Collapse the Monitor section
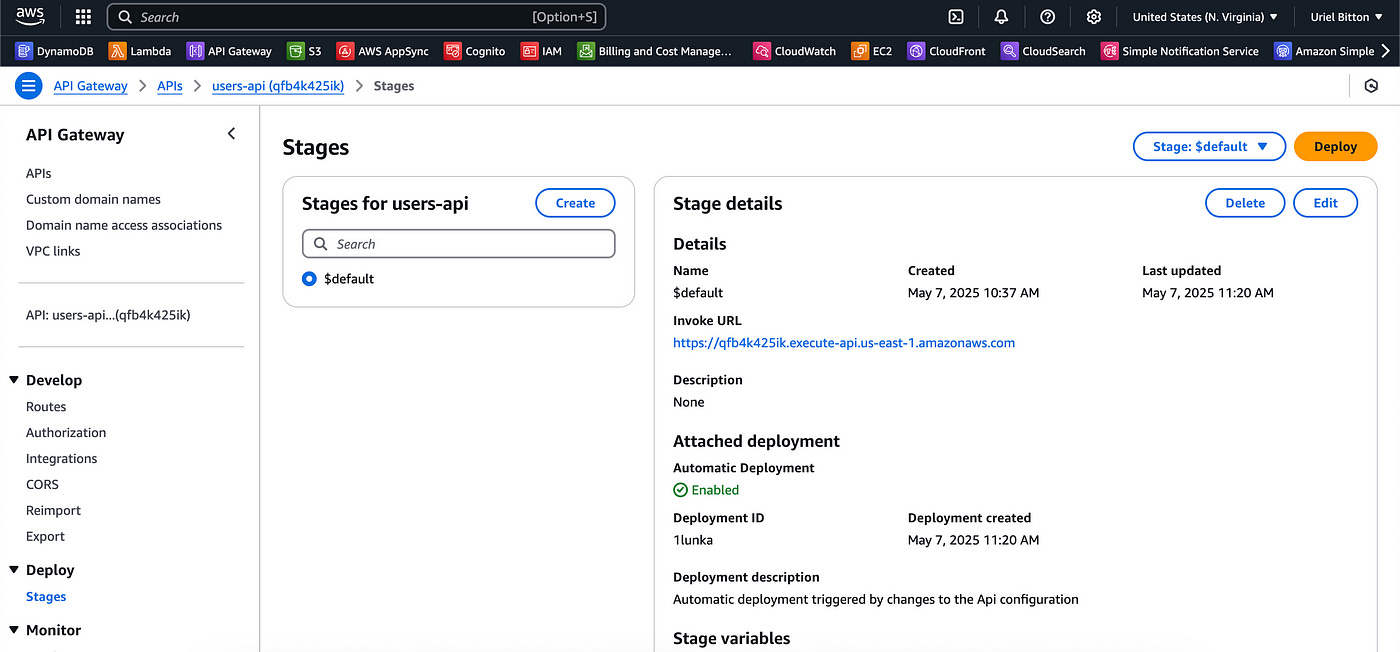1400x652 pixels. (14, 630)
